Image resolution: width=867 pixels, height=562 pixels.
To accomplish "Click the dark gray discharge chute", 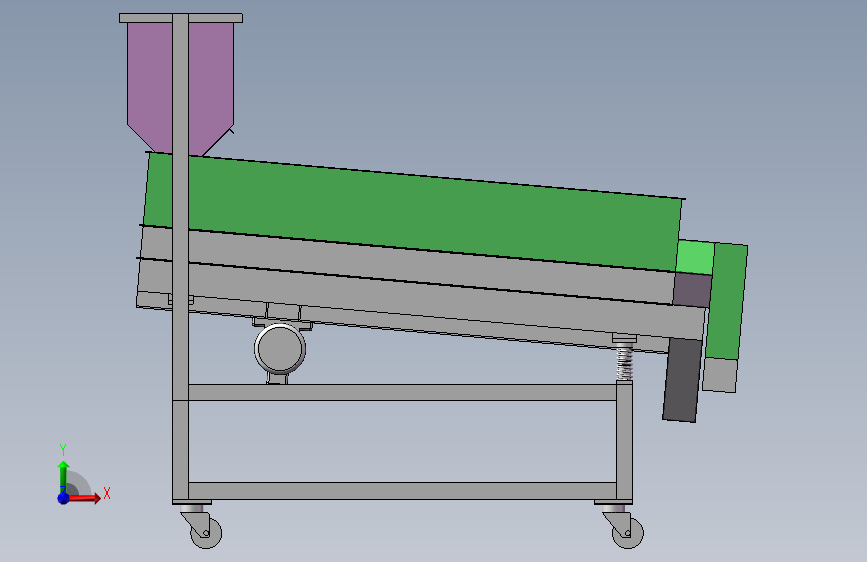I will [x=682, y=381].
